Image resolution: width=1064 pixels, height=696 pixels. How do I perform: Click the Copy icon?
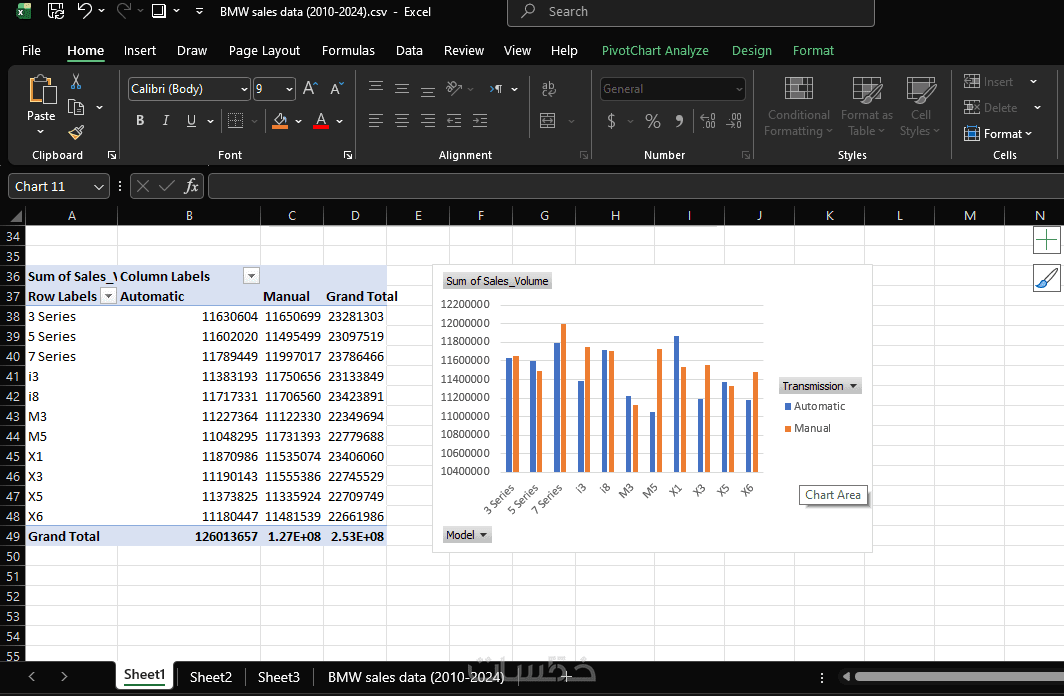click(x=76, y=107)
